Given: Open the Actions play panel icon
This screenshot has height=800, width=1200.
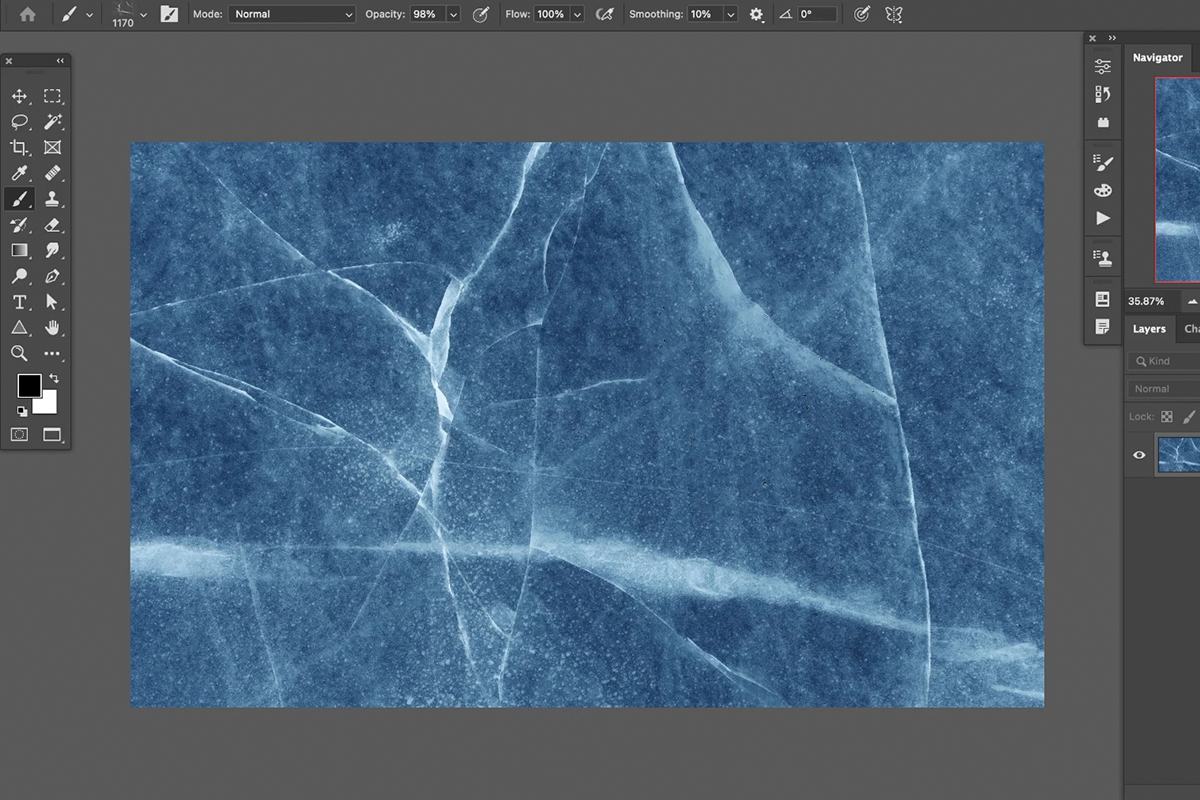Looking at the screenshot, I should point(1103,218).
